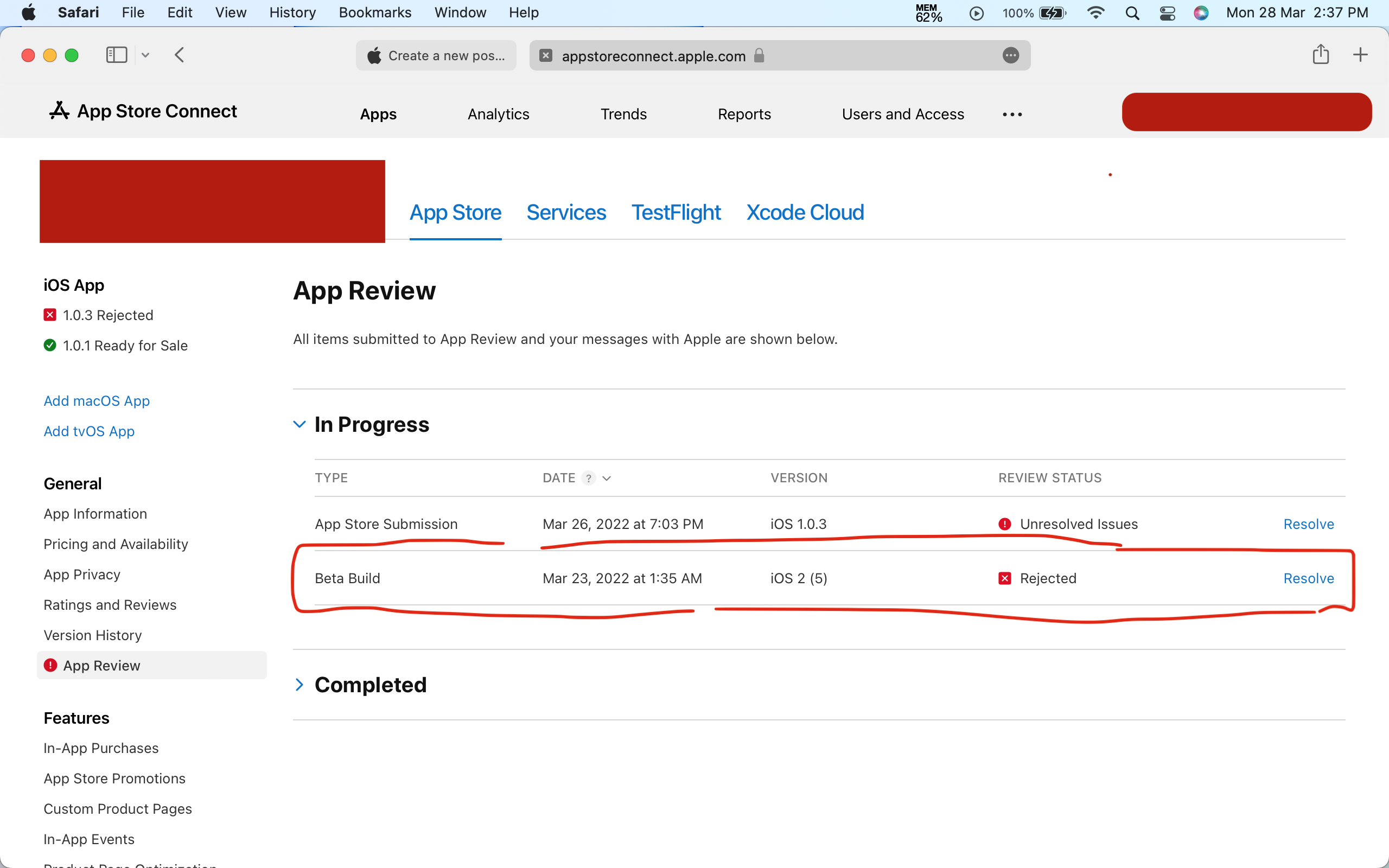Open the Share button in Safari toolbar

(x=1321, y=55)
